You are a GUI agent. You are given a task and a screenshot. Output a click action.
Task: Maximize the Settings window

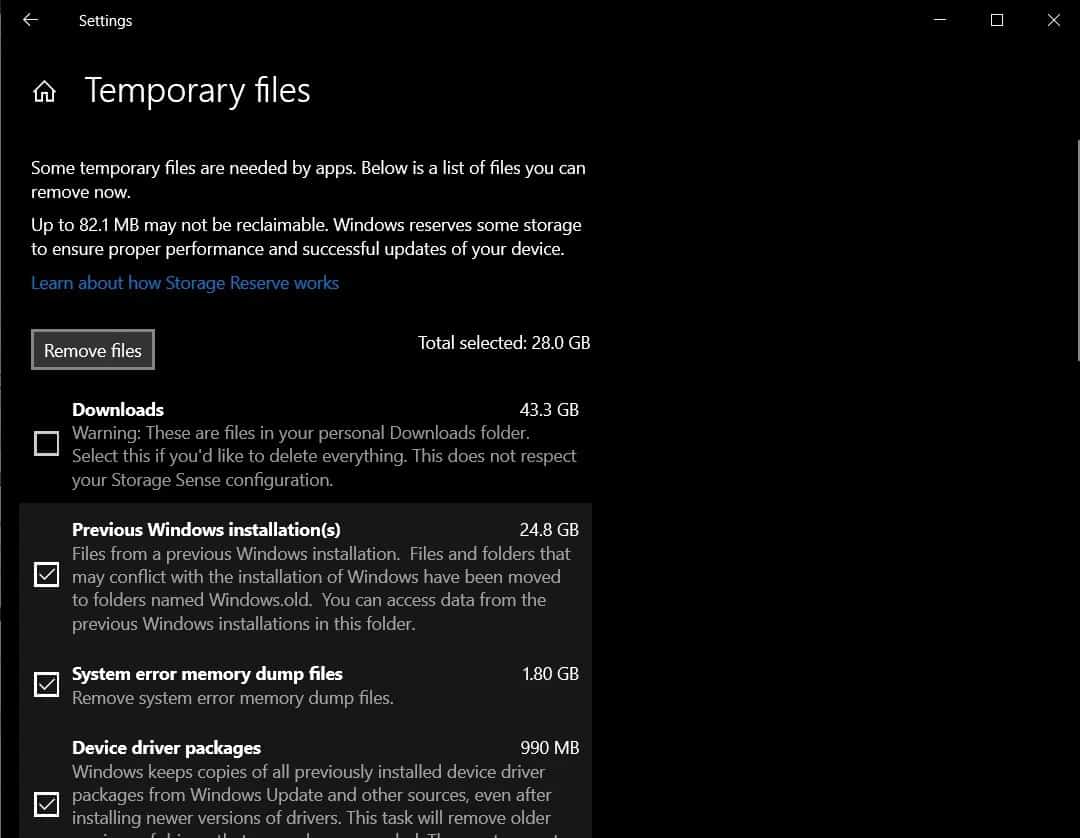[x=996, y=20]
